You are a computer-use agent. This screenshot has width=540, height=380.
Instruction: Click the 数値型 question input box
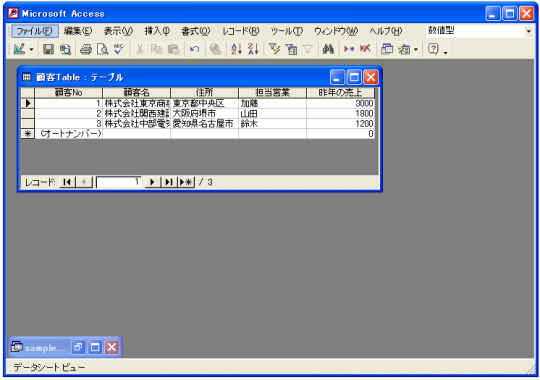pos(475,31)
